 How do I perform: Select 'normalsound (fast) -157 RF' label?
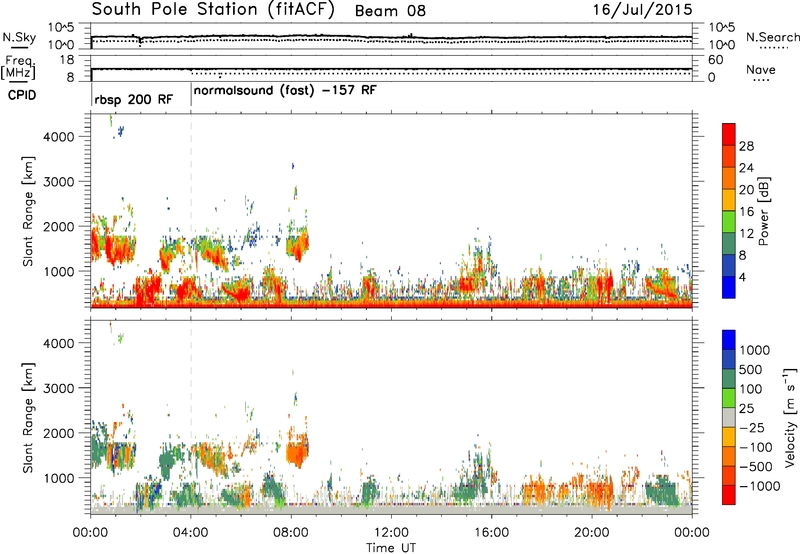[285, 91]
